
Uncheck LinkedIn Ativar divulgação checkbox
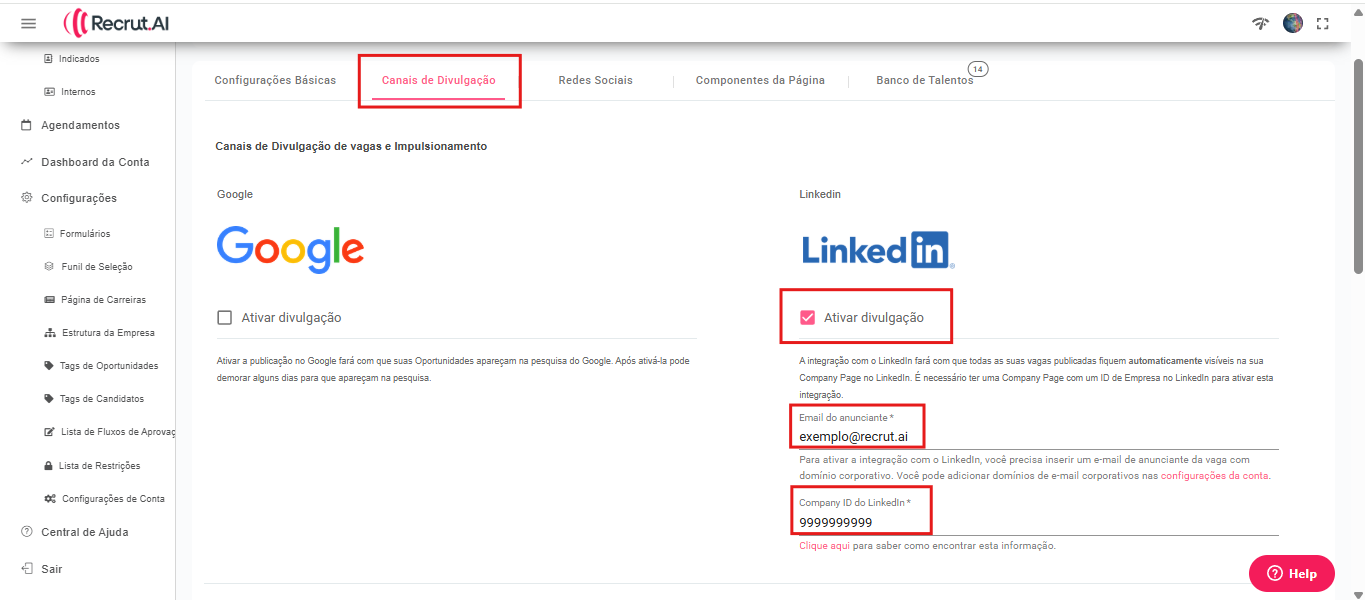(808, 318)
